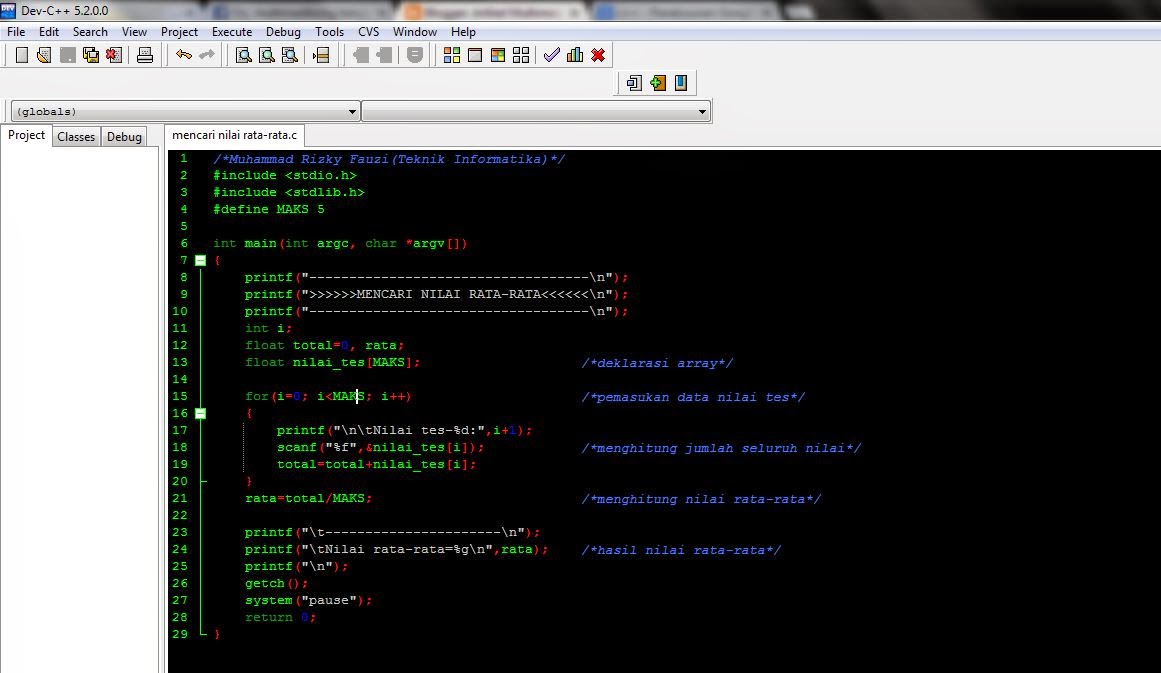
Task: Select the colored window layout swatch icon
Action: click(497, 55)
